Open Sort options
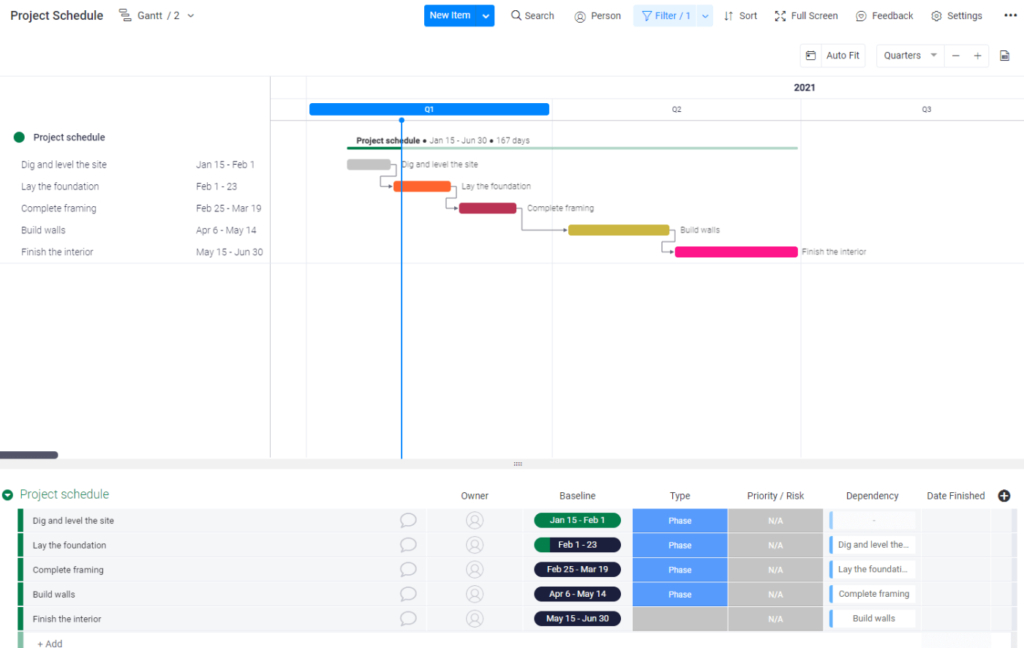This screenshot has height=648, width=1024. point(740,15)
